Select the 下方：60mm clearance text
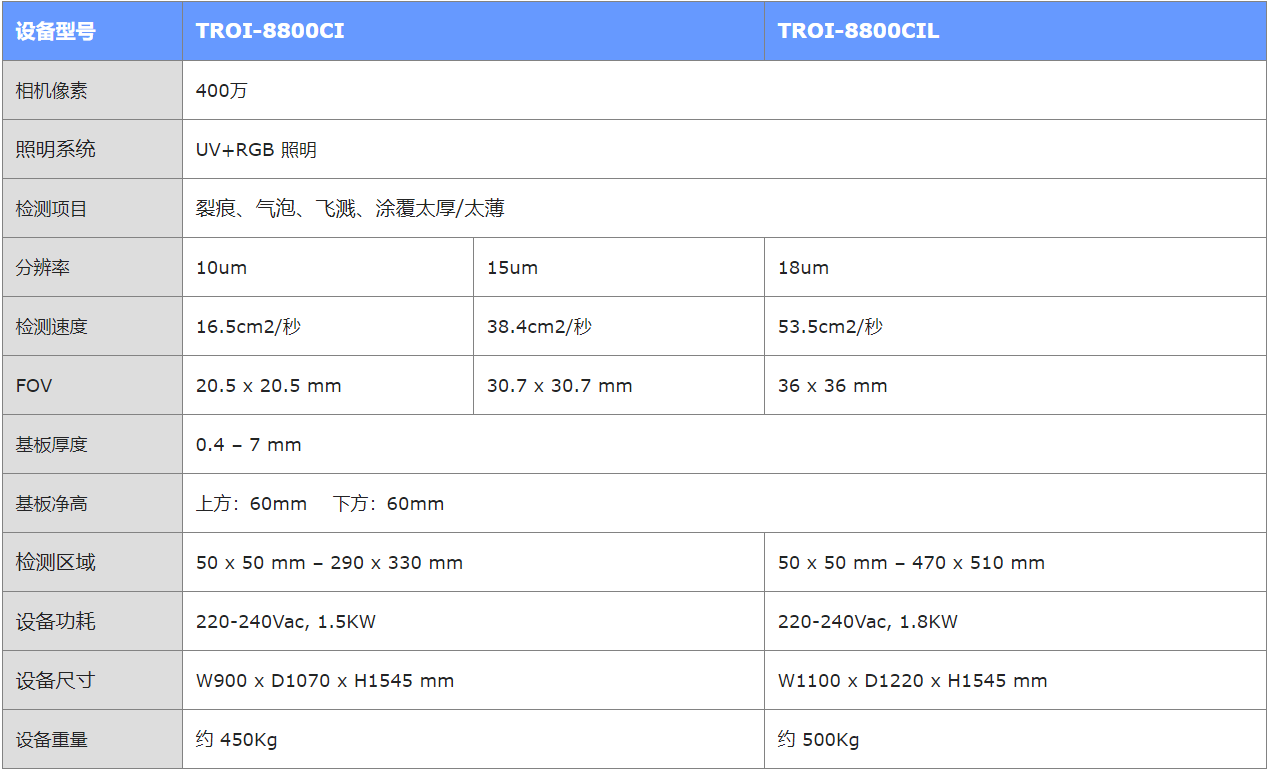Screen dimensions: 1269x771 [x=388, y=504]
